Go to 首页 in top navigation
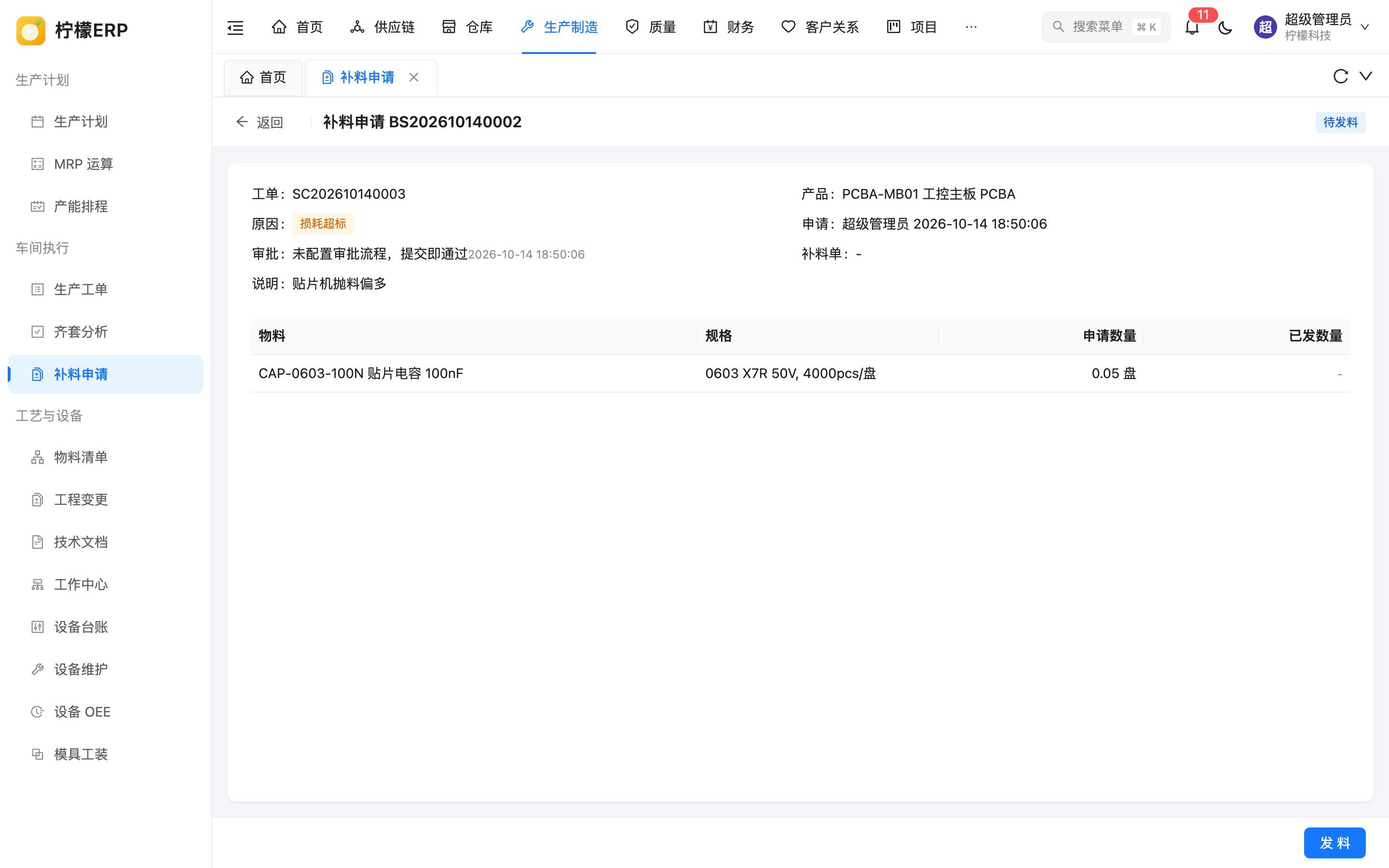1389x868 pixels. 297,27
